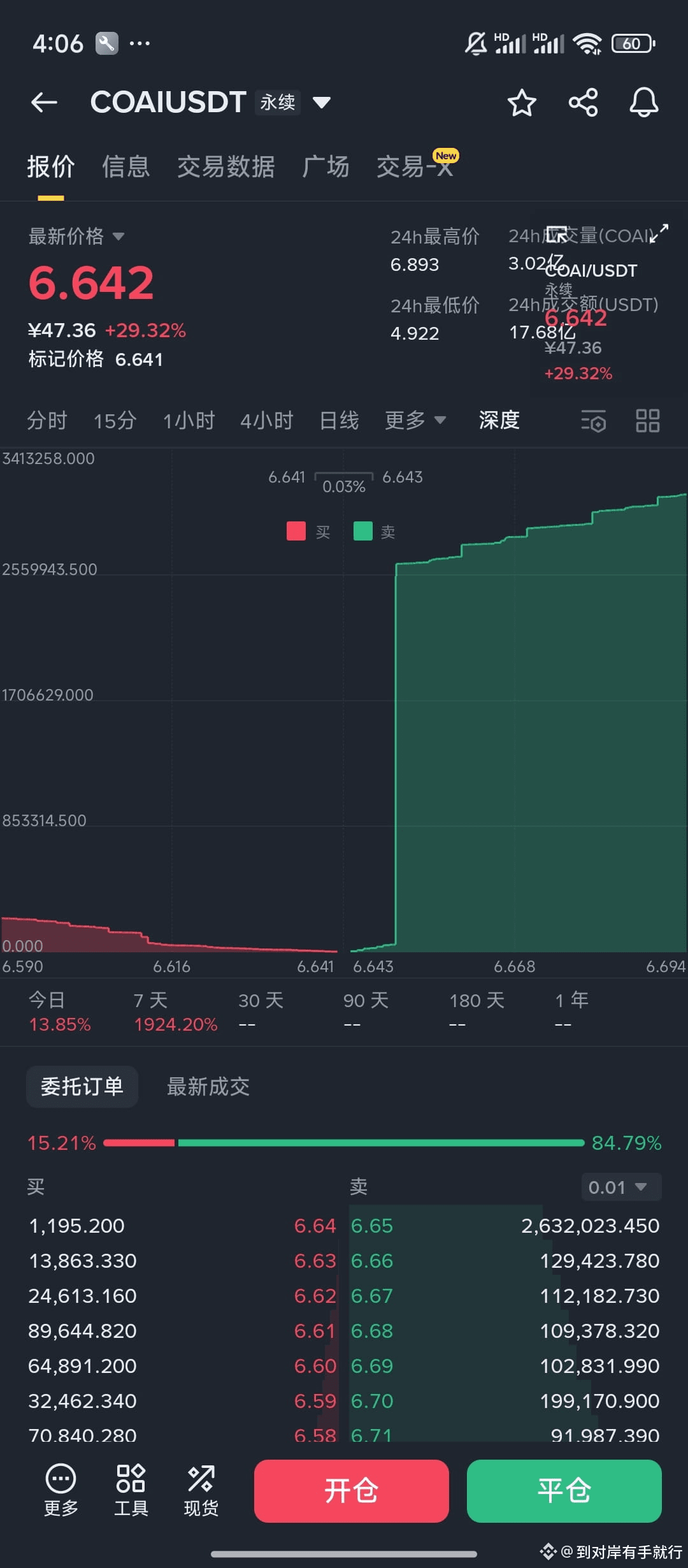This screenshot has width=688, height=1568.
Task: Tap the green 平仓 close position button
Action: [x=564, y=1491]
